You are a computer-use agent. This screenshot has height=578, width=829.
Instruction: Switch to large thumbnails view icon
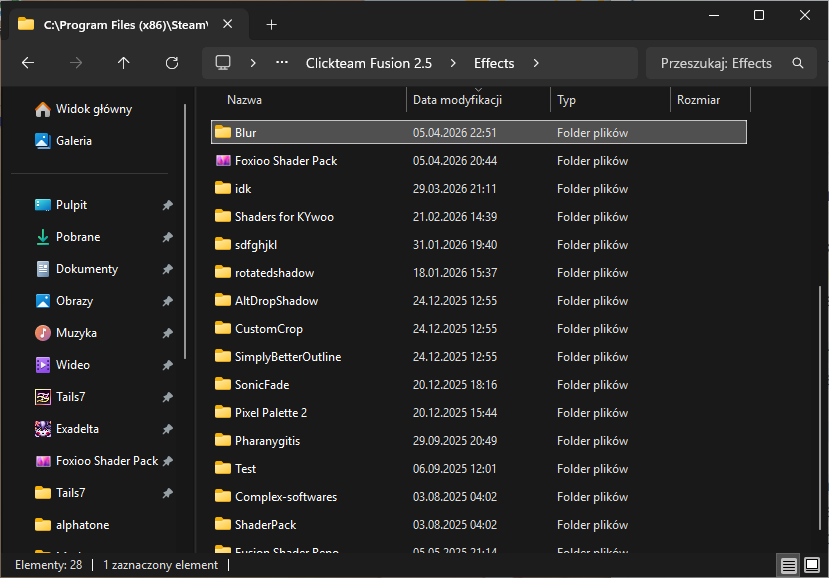812,565
